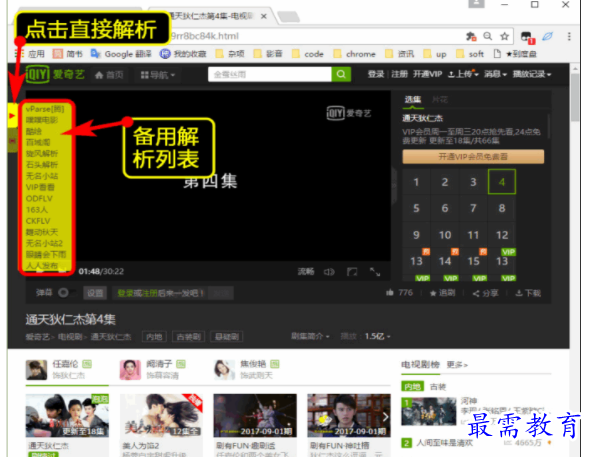589x457 pixels.
Task: Click the 分享 share button
Action: 485,293
